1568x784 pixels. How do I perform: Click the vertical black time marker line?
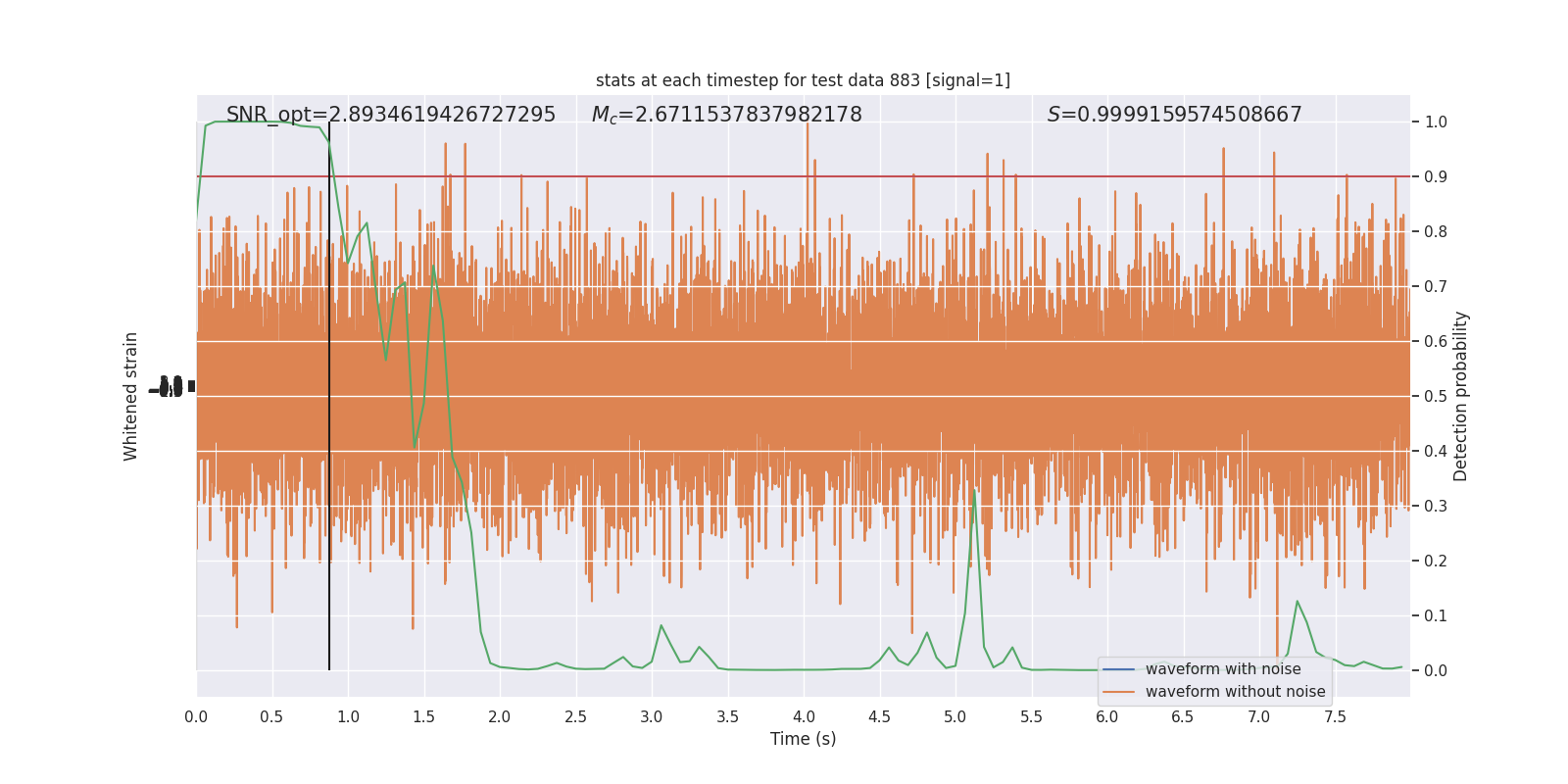[x=329, y=396]
